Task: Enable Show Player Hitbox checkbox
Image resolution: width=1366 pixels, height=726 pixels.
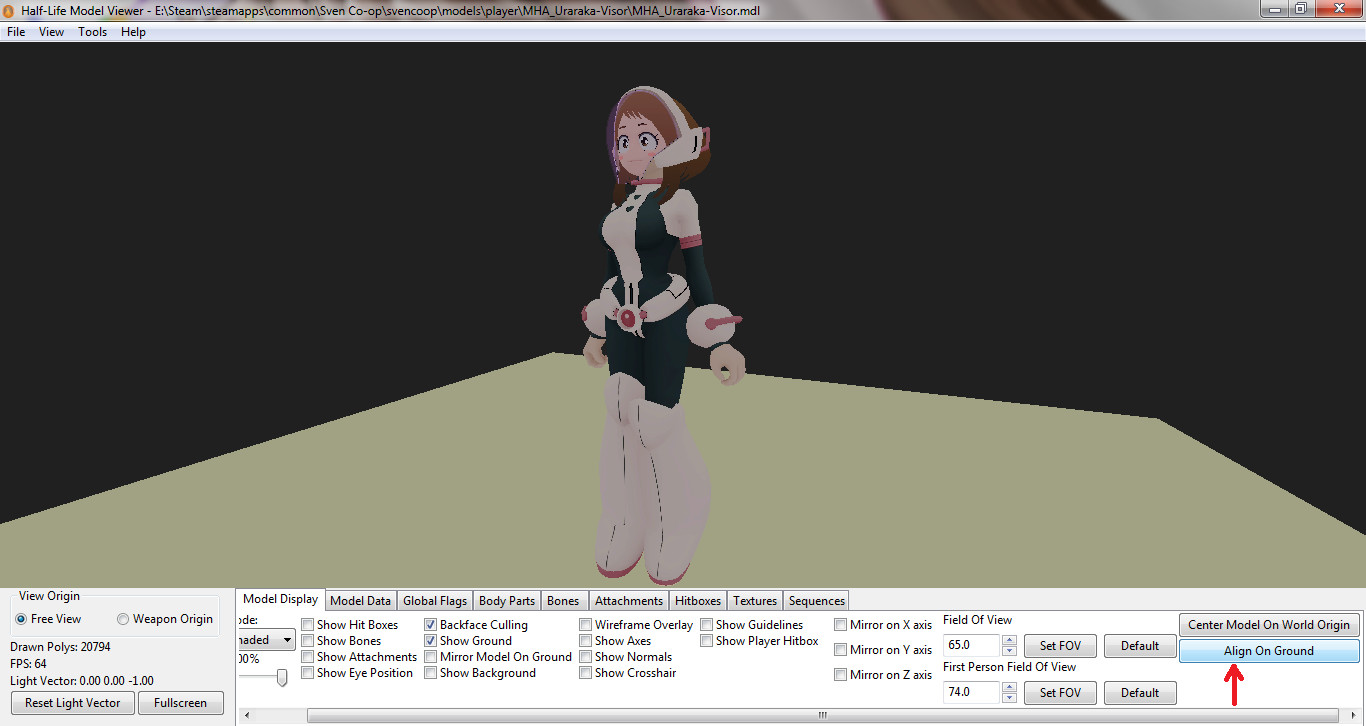Action: tap(707, 641)
